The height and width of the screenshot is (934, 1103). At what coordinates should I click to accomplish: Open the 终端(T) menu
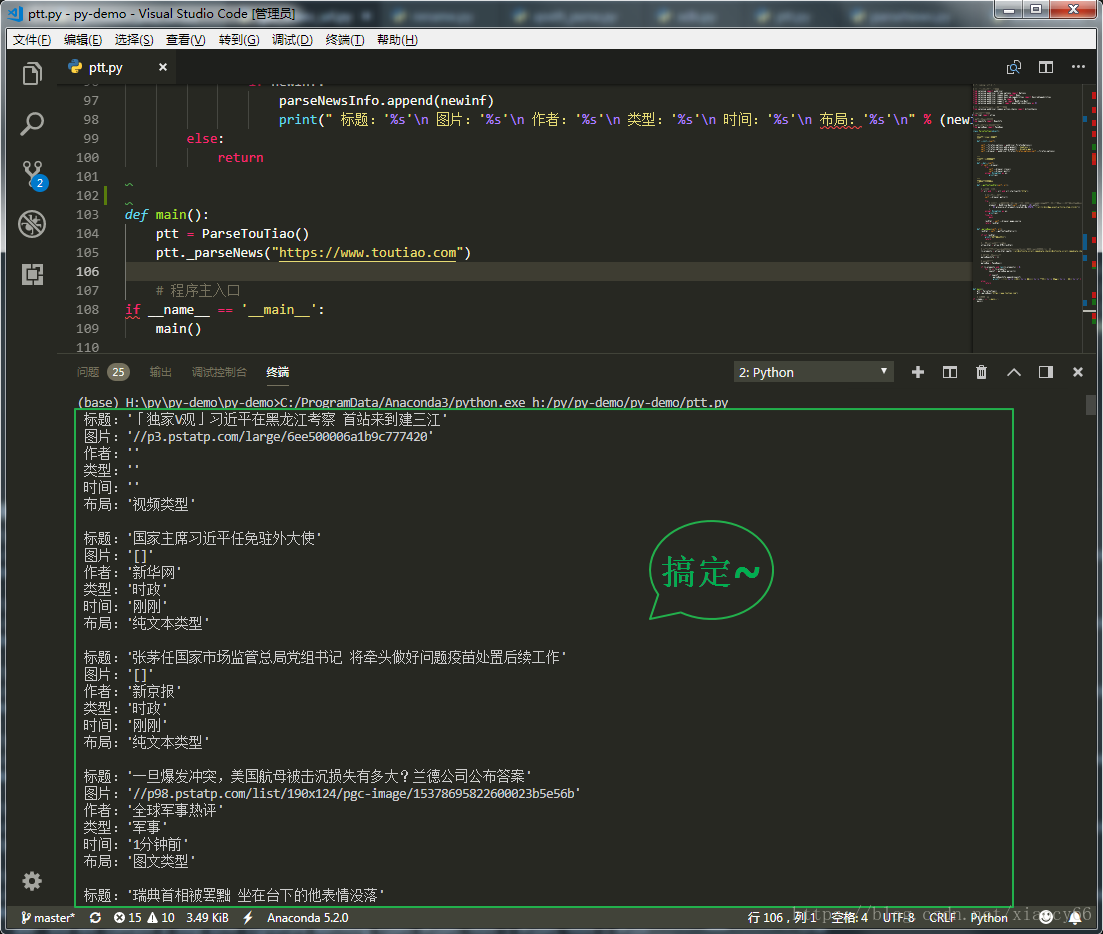coord(345,39)
